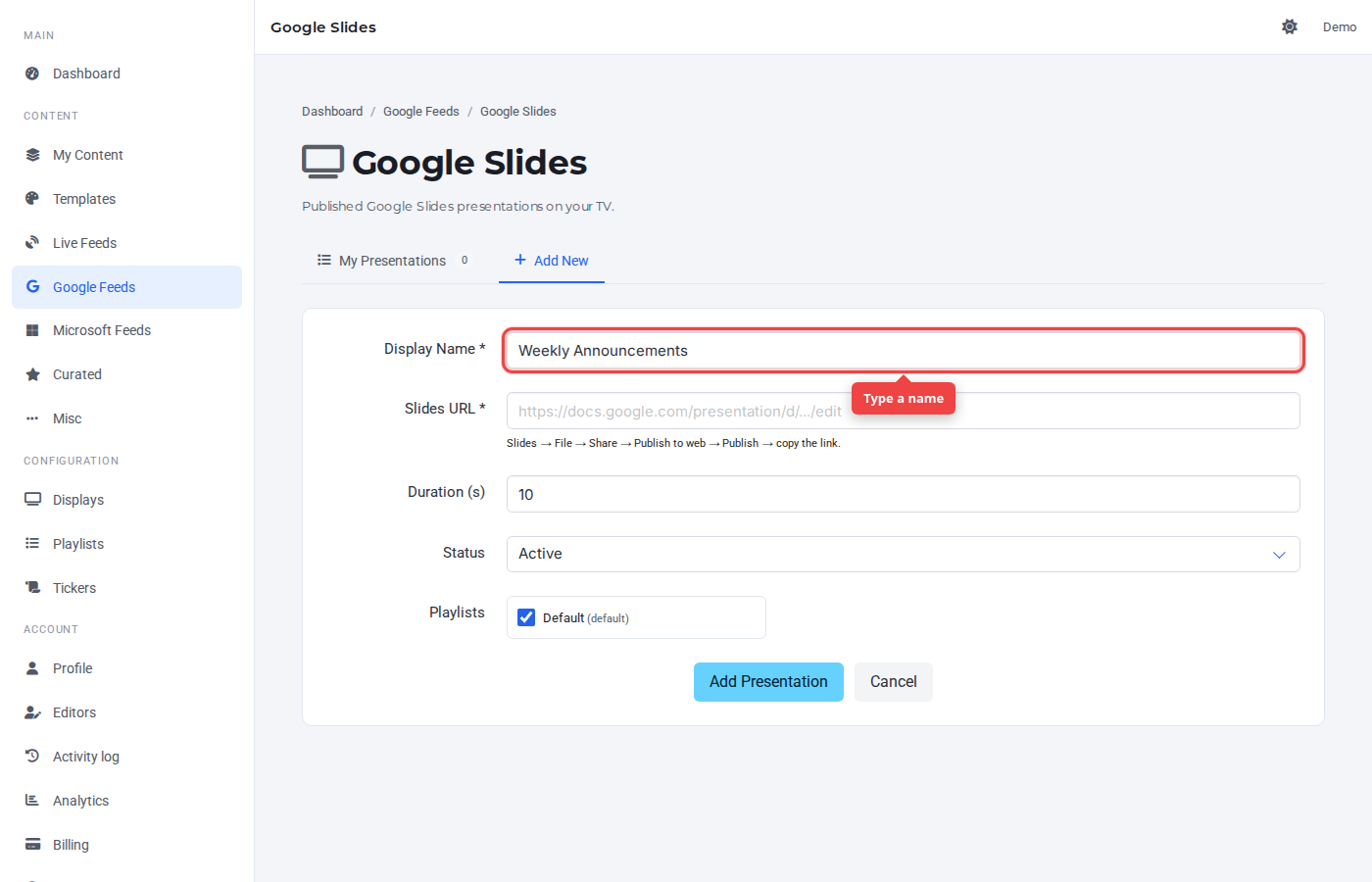Open Activity log in the sidebar
1372x882 pixels.
coord(126,757)
